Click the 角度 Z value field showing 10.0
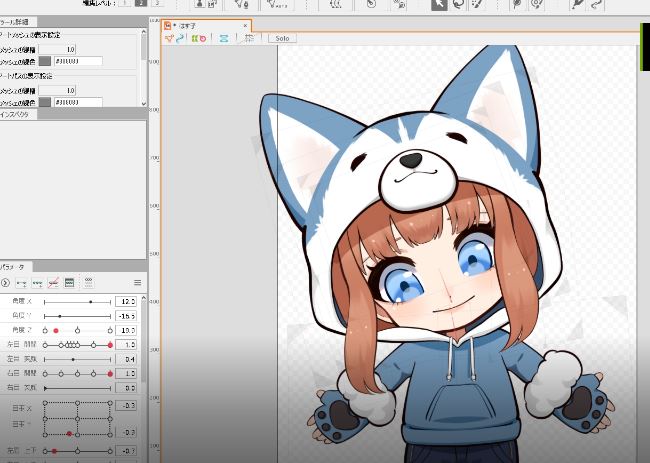This screenshot has width=650, height=463. point(126,330)
